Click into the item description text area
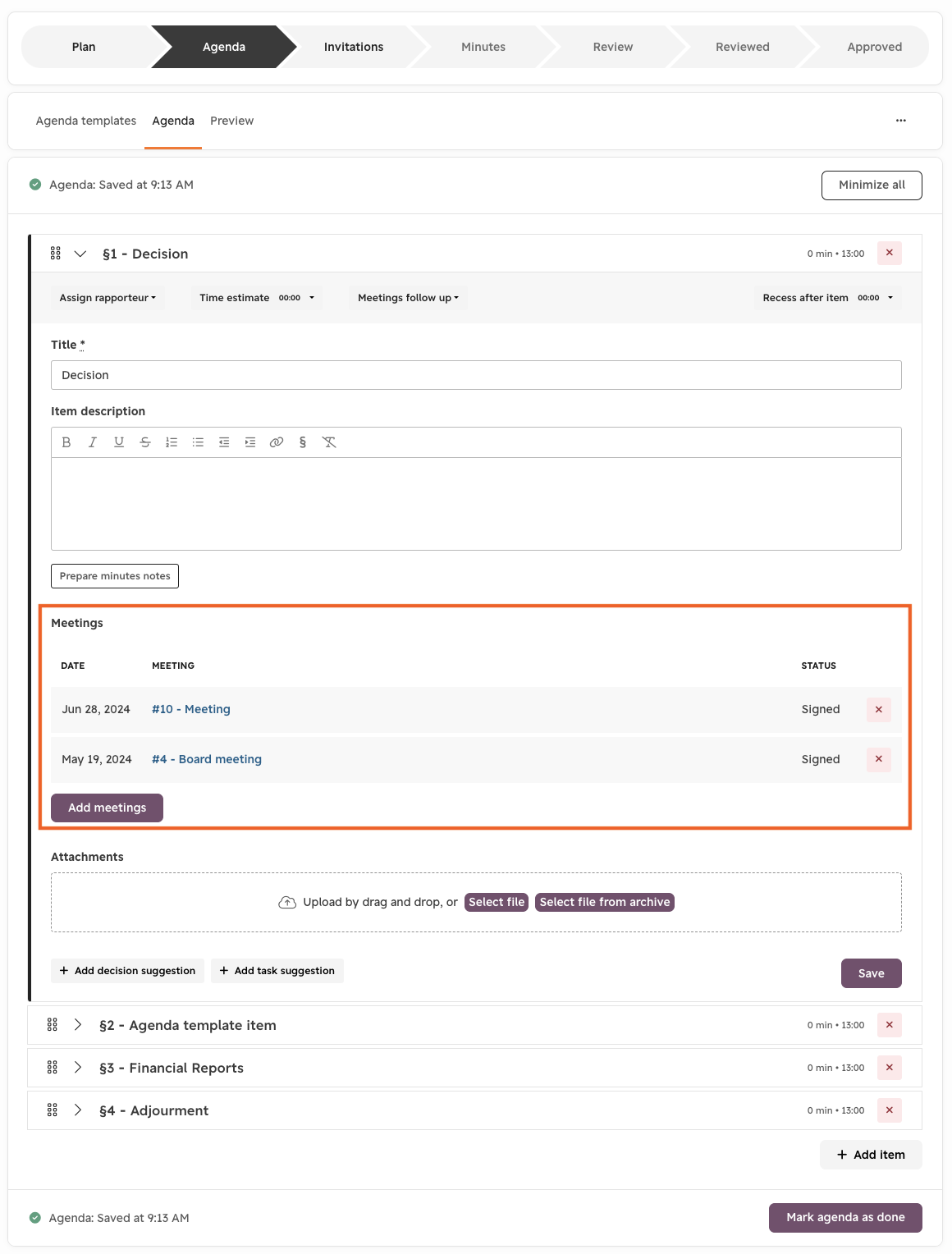This screenshot has height=1254, width=952. (x=476, y=504)
